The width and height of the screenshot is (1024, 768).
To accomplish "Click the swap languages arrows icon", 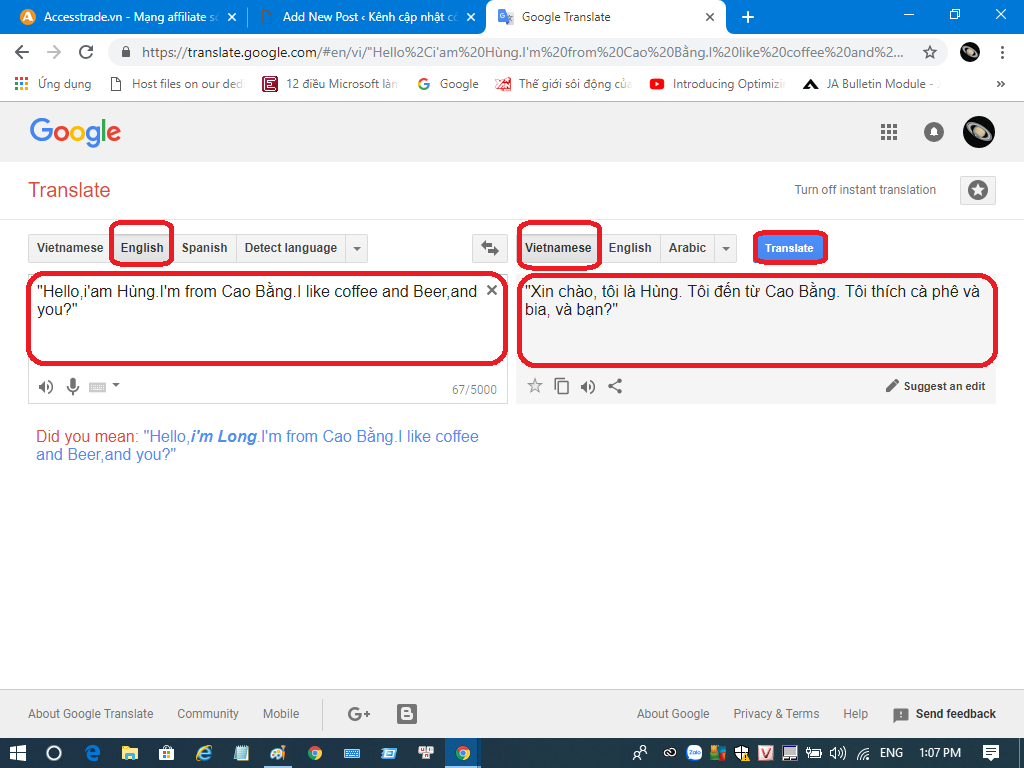I will click(x=489, y=248).
